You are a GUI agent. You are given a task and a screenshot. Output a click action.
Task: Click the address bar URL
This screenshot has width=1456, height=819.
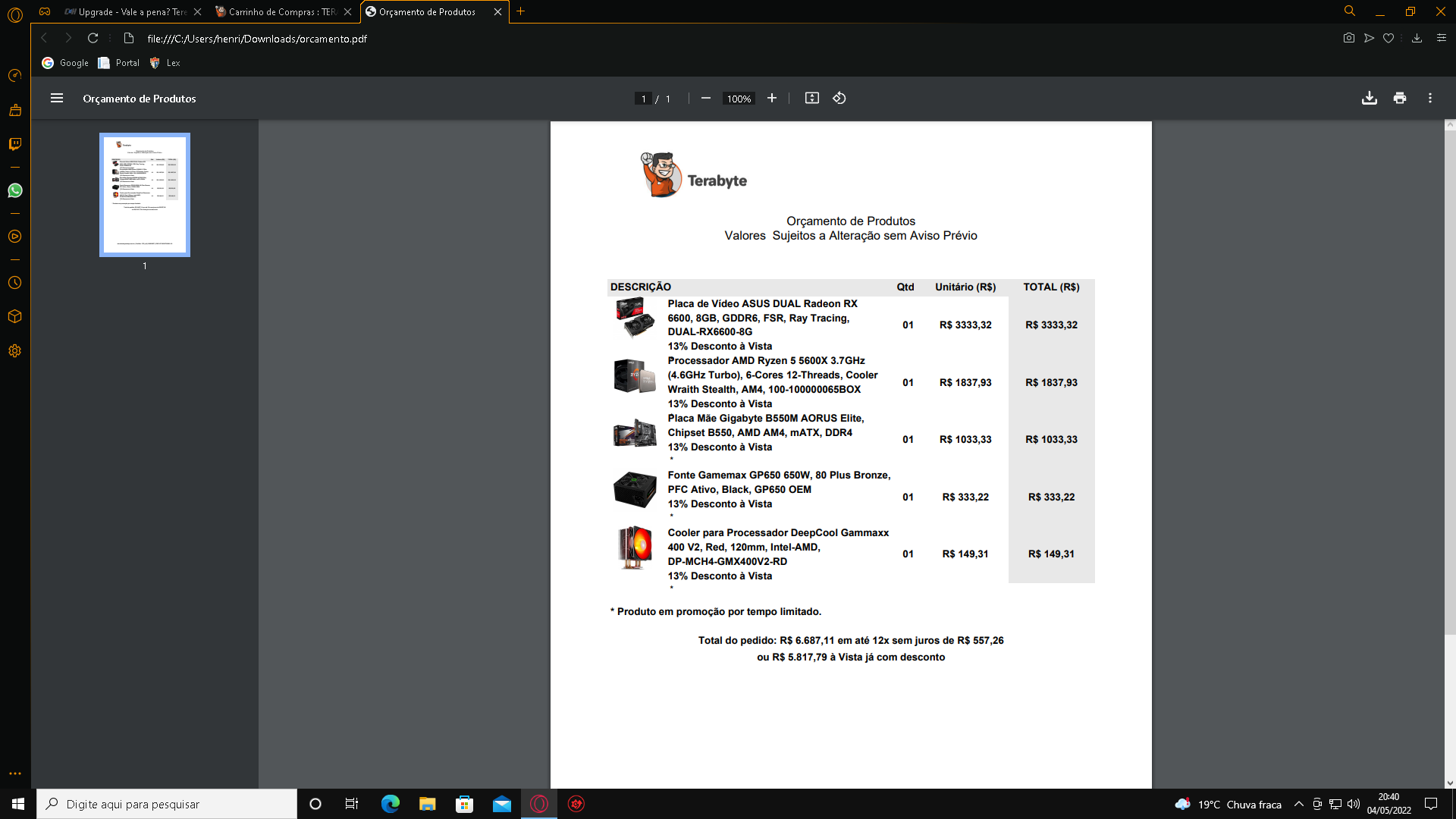click(x=257, y=39)
